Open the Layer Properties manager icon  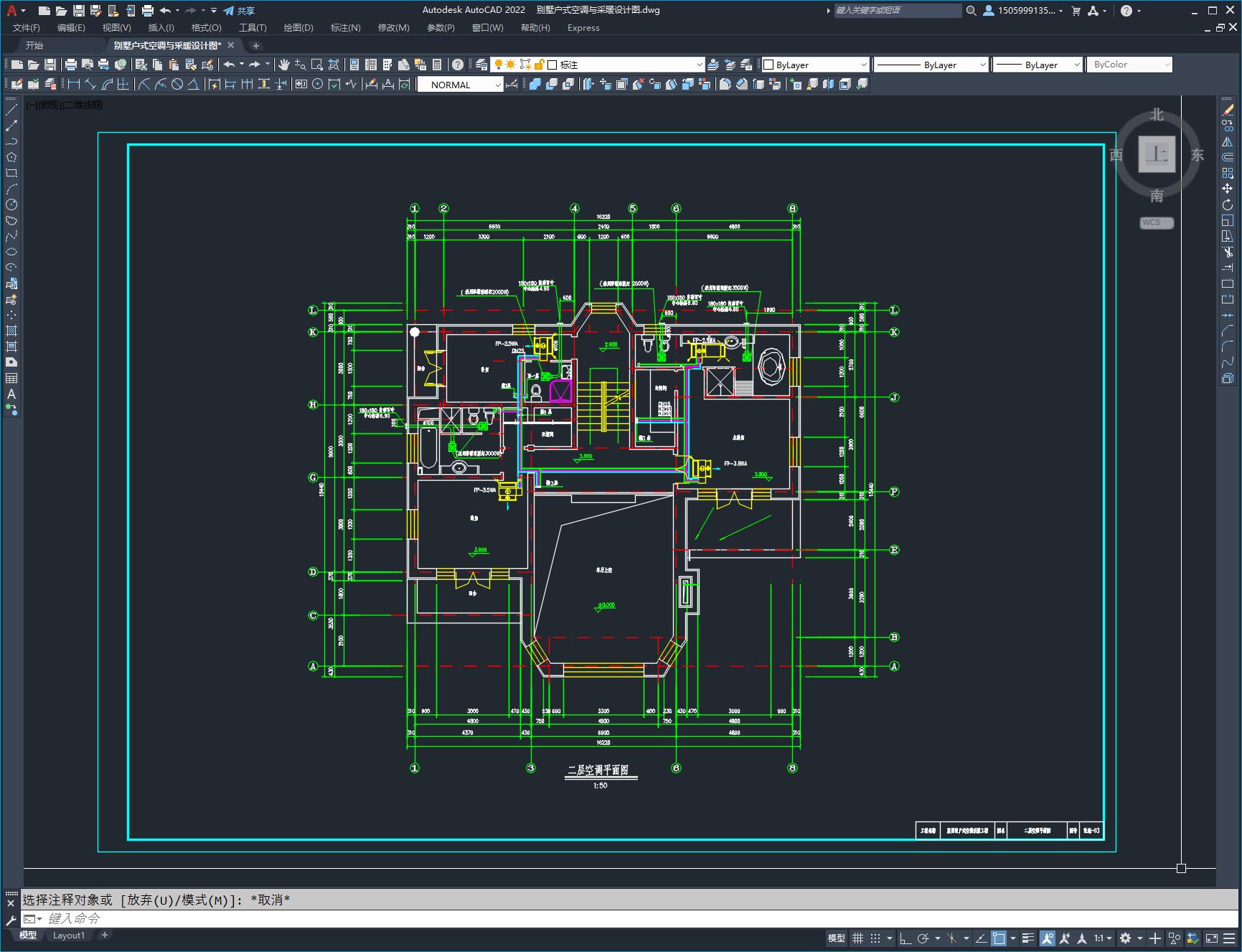coord(481,65)
